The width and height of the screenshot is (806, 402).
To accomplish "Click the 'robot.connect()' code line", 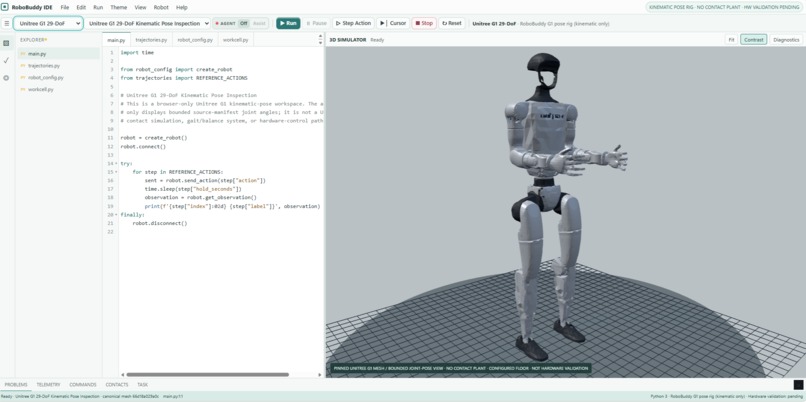I will pyautogui.click(x=143, y=147).
